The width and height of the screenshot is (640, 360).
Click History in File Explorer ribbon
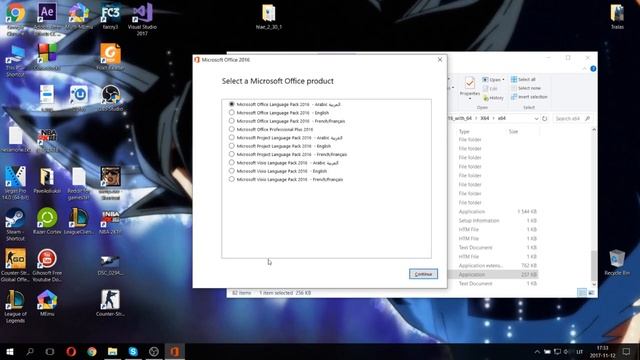point(493,98)
